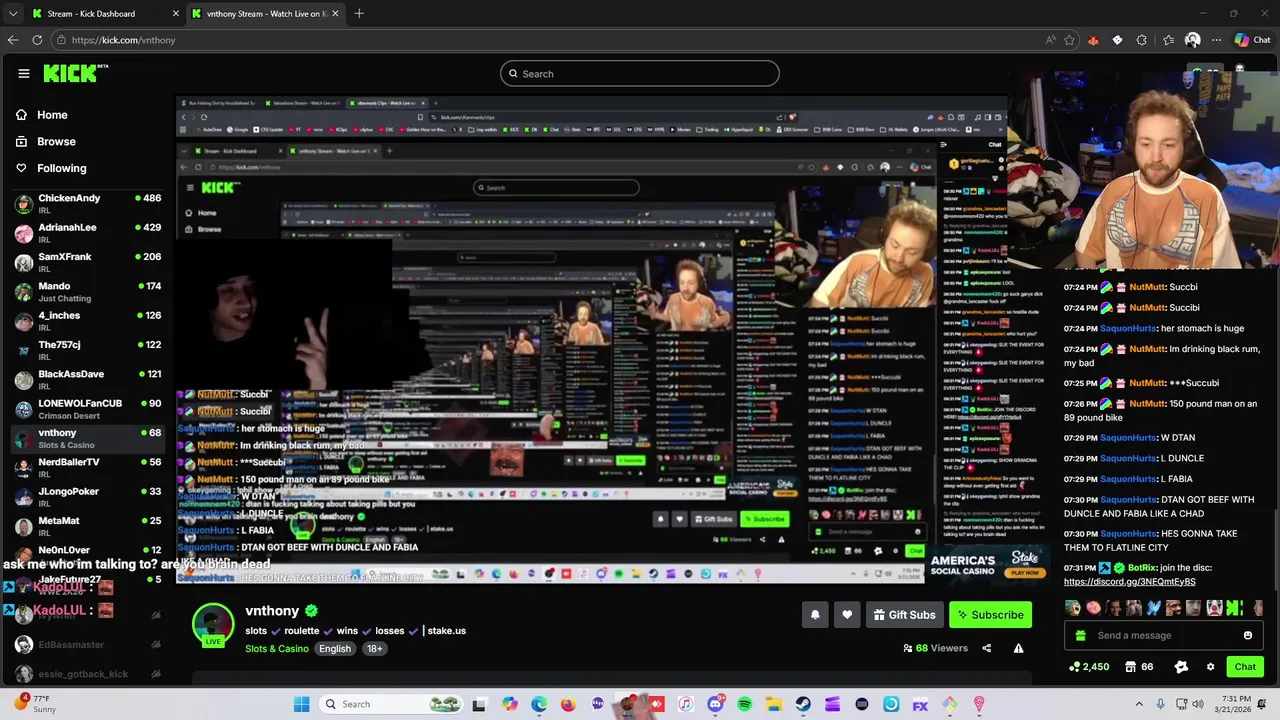Click the Home sidebar icon
This screenshot has width=1280, height=720.
coord(21,115)
